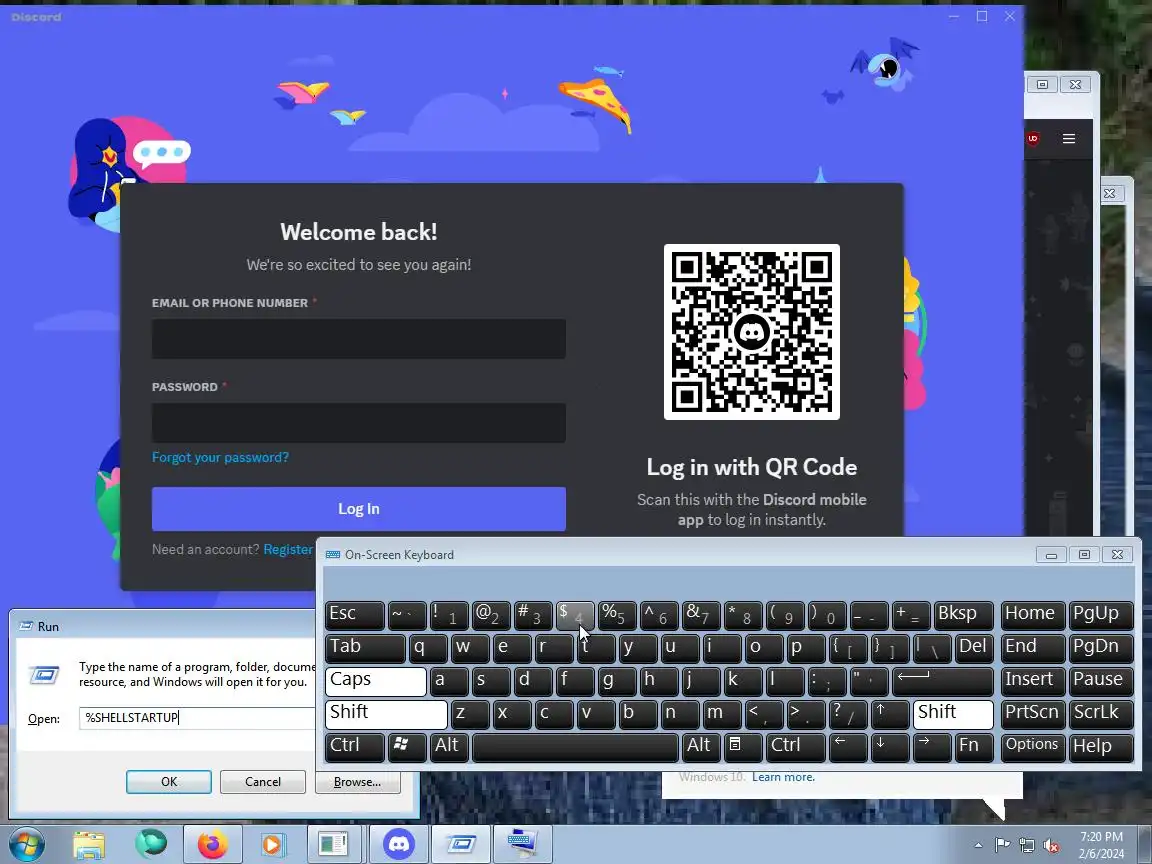
Task: Click Browse in the Run dialog
Action: click(x=357, y=782)
